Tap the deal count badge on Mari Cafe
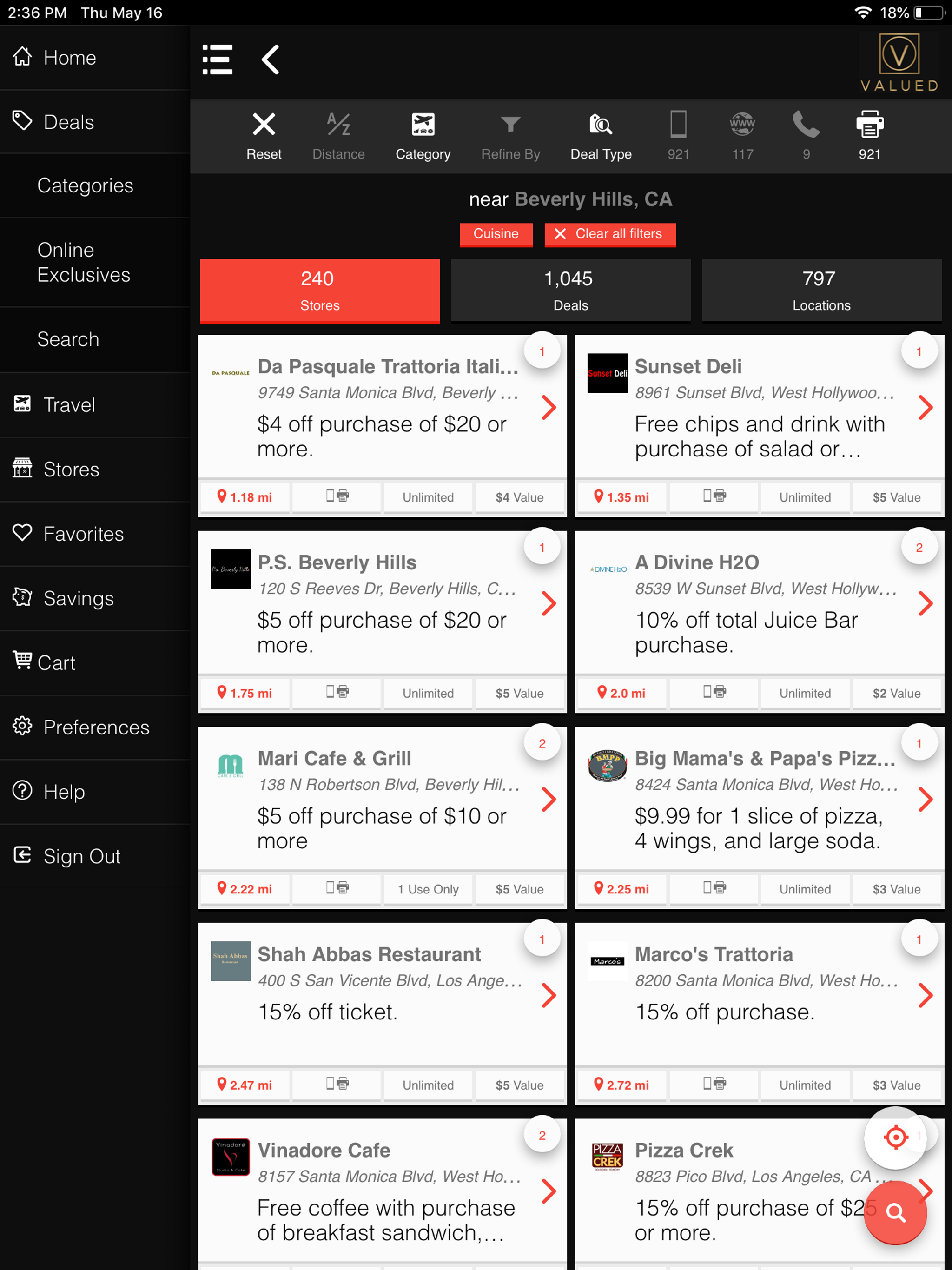The width and height of the screenshot is (952, 1270). (542, 743)
